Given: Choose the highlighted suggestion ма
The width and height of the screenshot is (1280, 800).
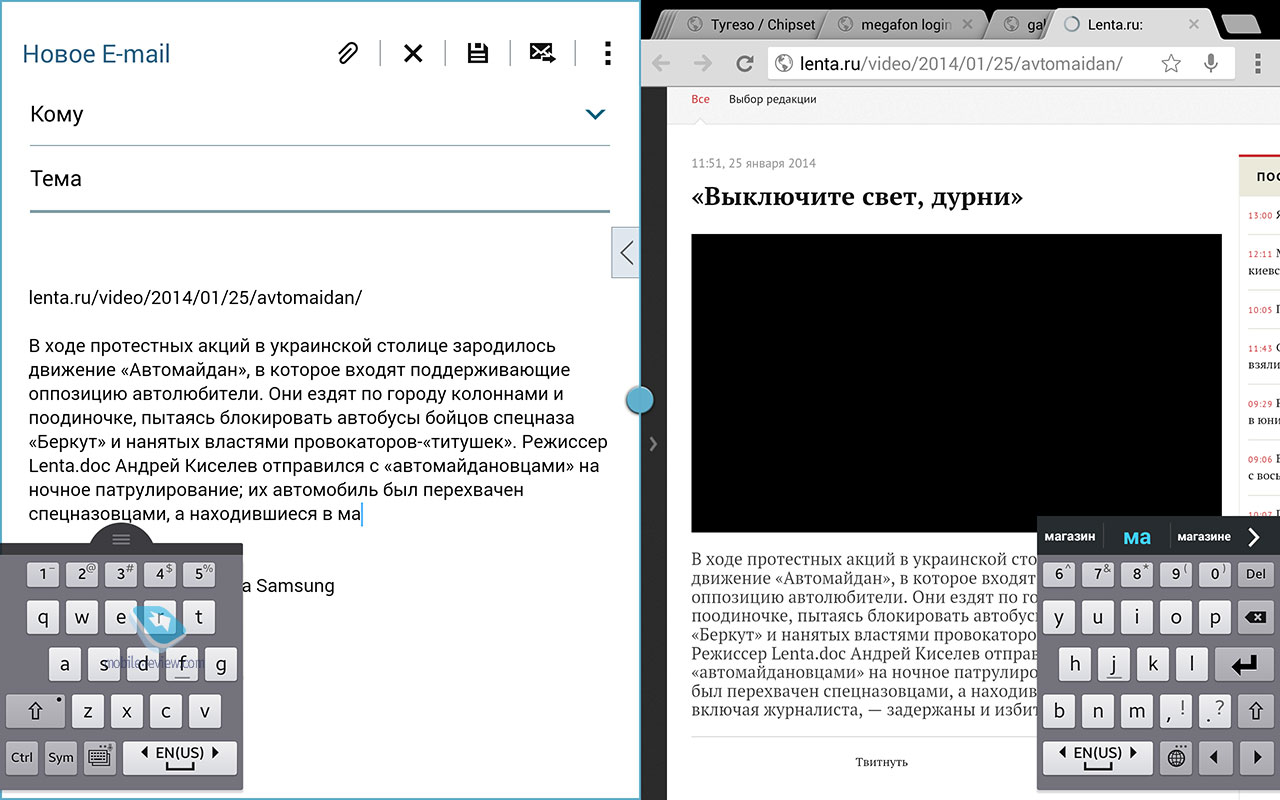Looking at the screenshot, I should (1137, 537).
